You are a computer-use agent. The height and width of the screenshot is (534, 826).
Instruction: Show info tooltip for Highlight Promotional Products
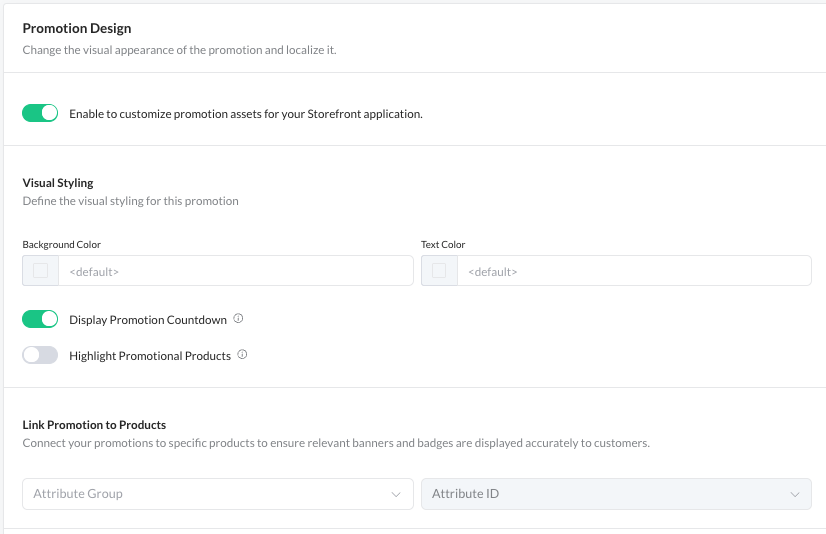click(242, 354)
